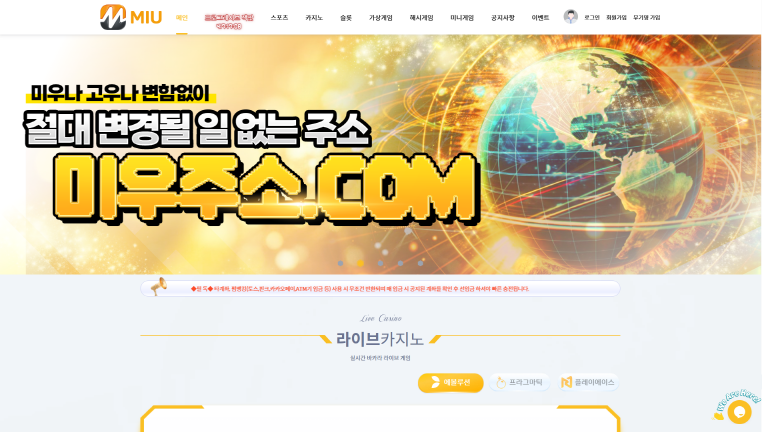The image size is (762, 432).
Task: Open the 카지노 menu
Action: point(314,17)
